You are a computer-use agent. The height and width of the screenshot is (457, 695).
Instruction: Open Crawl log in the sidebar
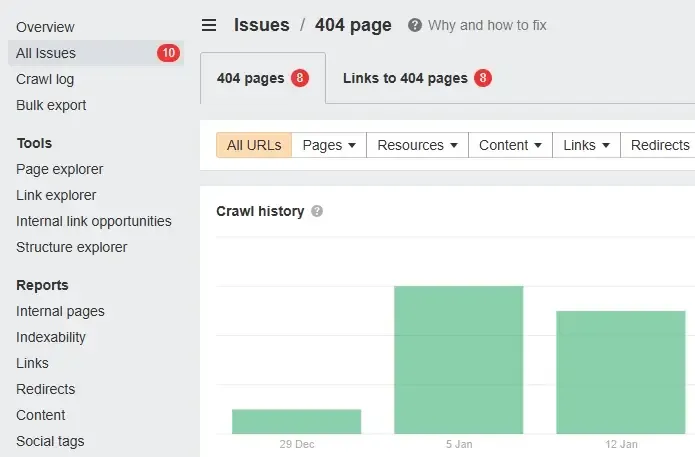(x=45, y=79)
